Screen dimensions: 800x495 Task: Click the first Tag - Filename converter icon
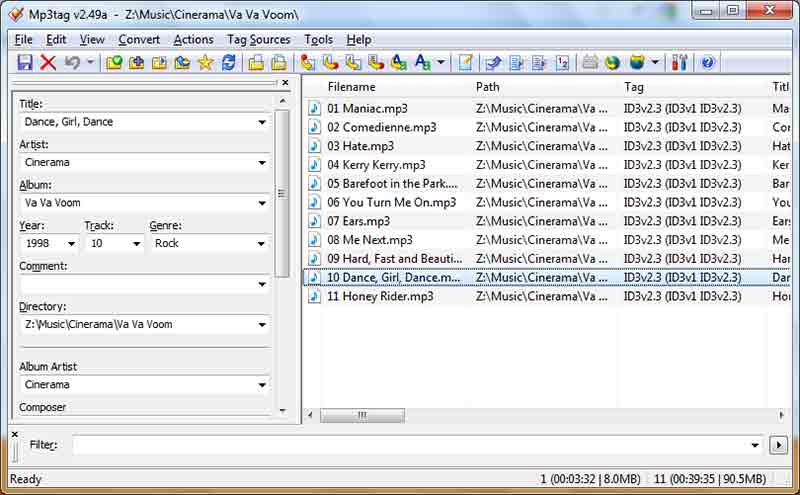coord(307,62)
